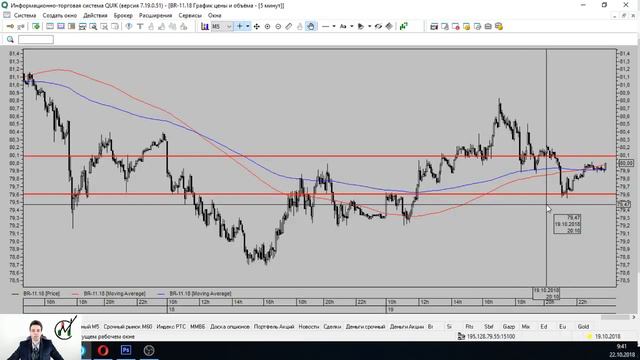Switch to Eu tab
The height and width of the screenshot is (360, 640).
point(562,327)
